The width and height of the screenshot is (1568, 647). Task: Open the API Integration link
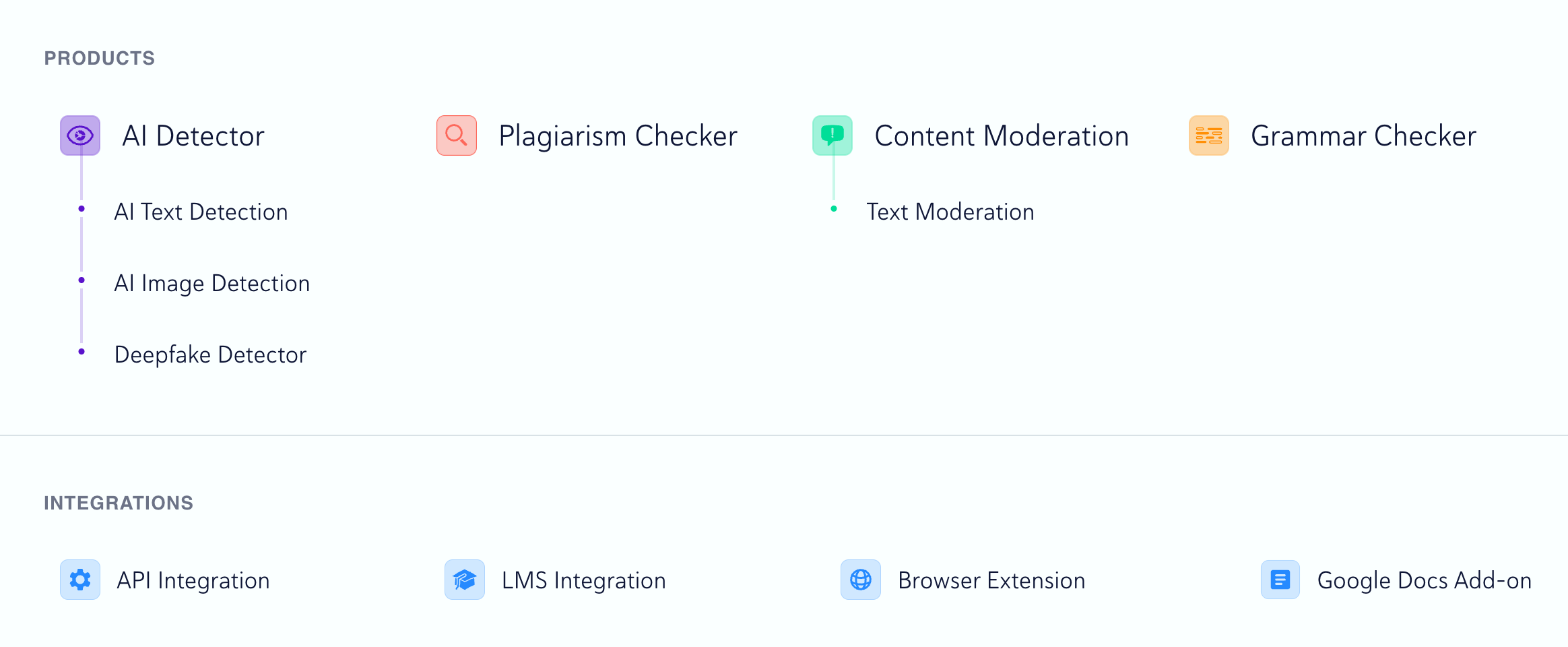pyautogui.click(x=193, y=581)
